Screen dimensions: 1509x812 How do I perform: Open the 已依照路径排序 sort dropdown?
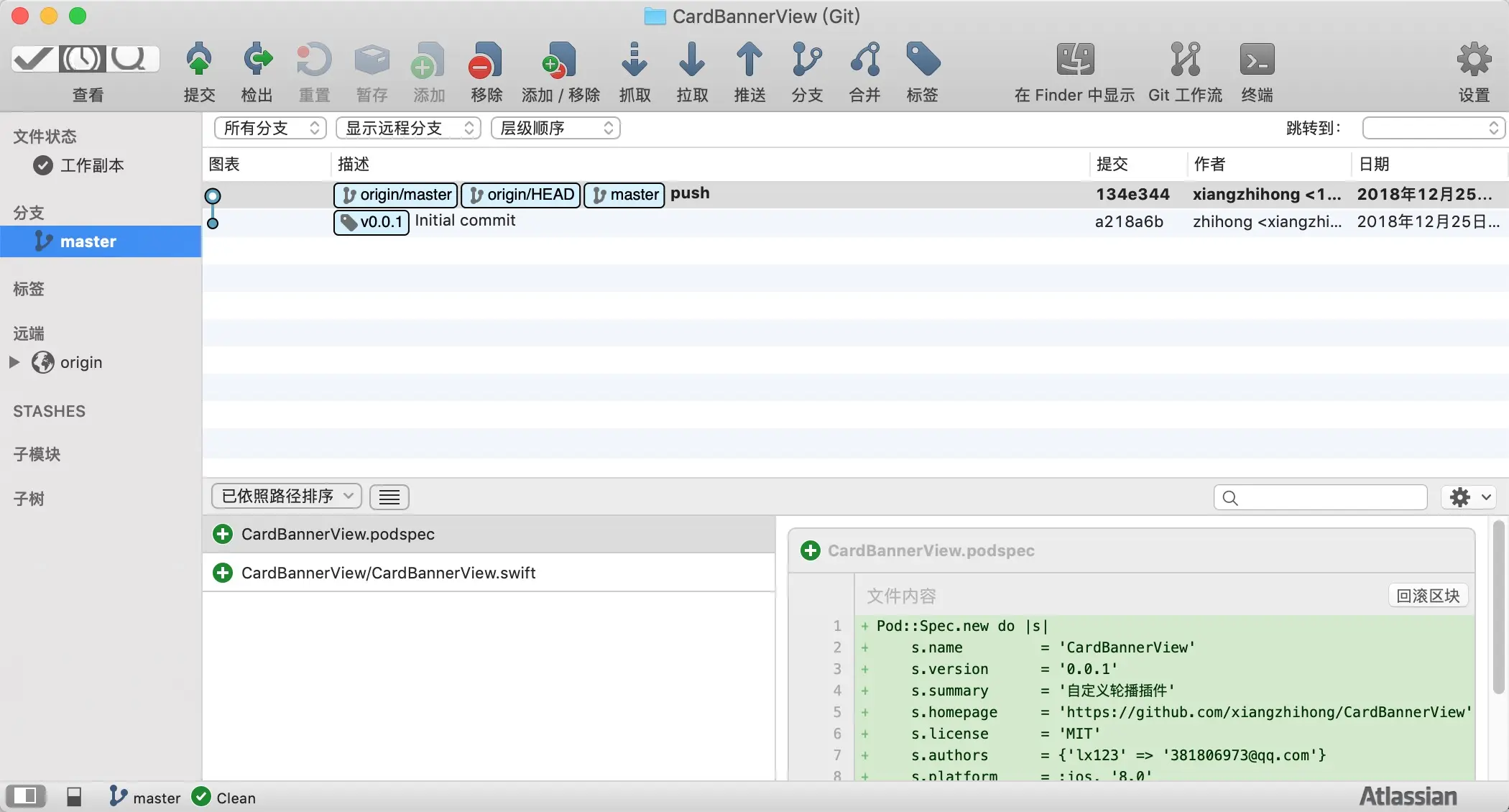click(286, 497)
